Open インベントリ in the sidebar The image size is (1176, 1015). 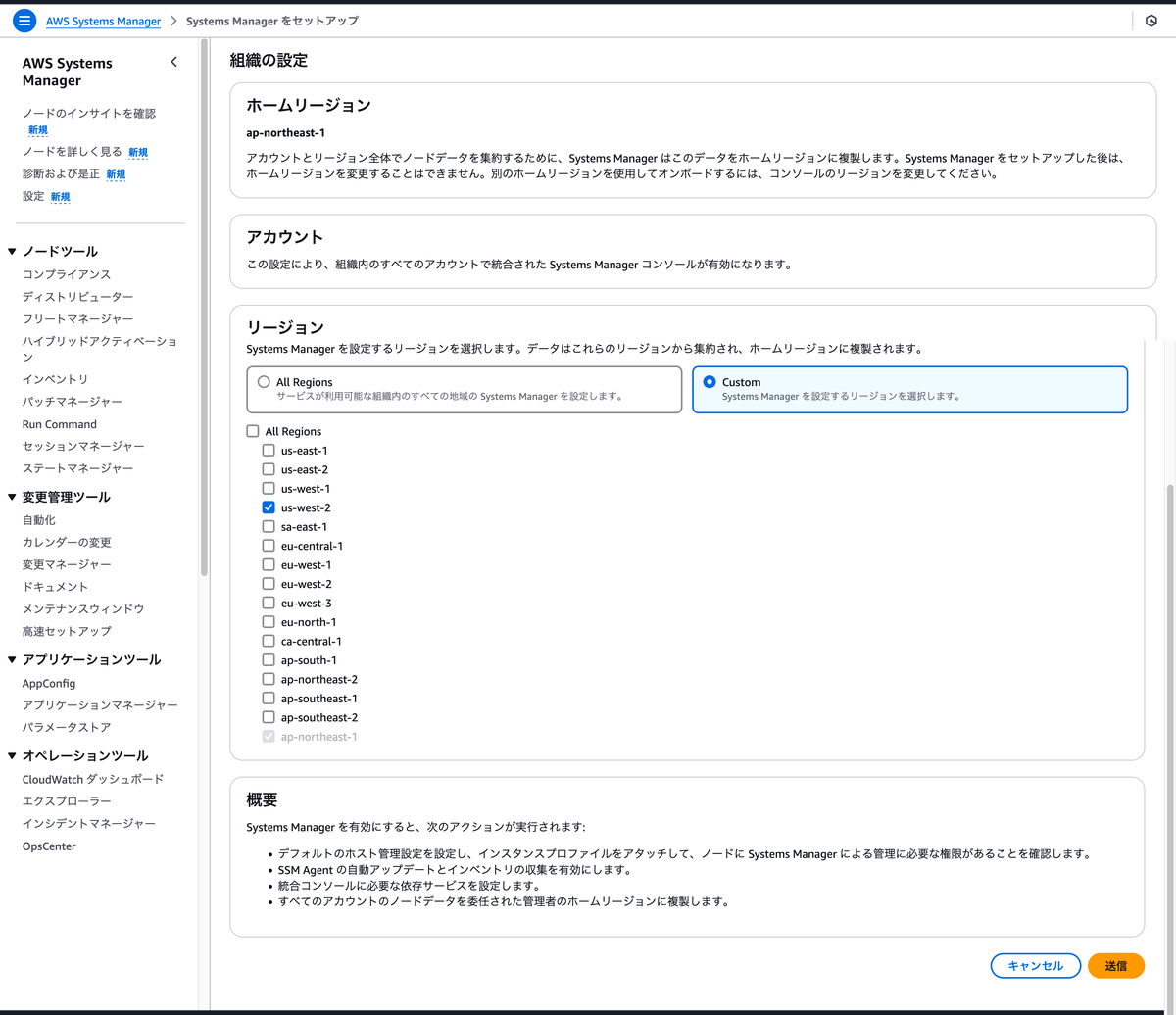(56, 379)
